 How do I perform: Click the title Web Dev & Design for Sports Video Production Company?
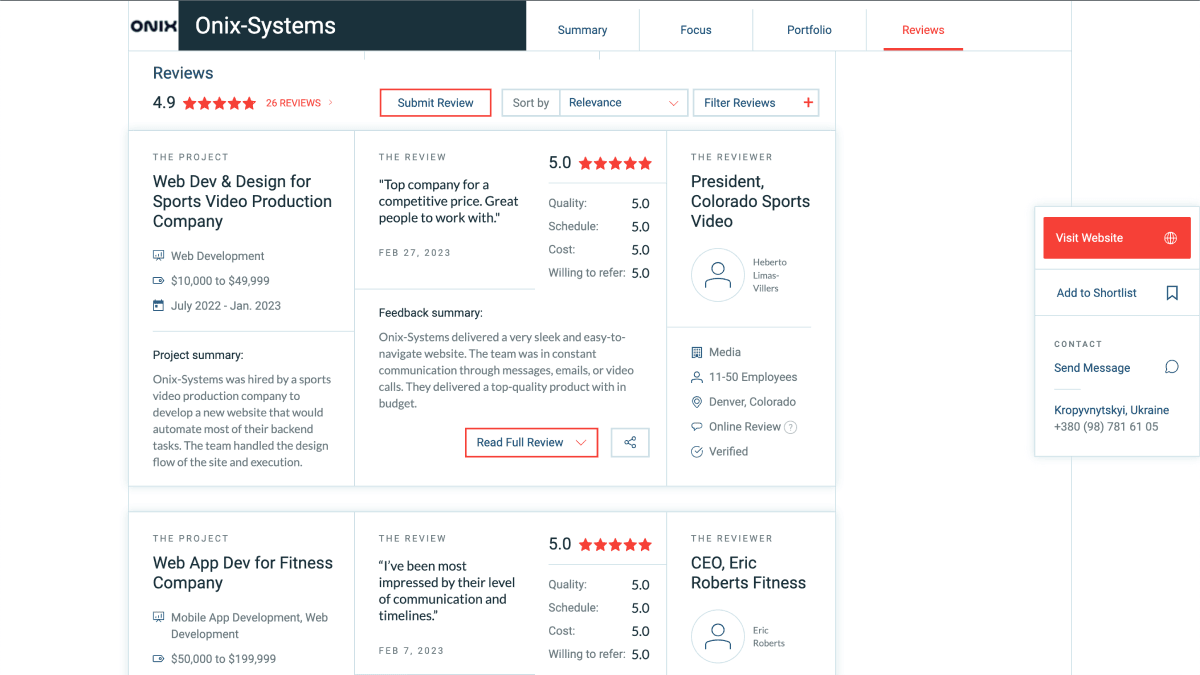click(x=242, y=201)
